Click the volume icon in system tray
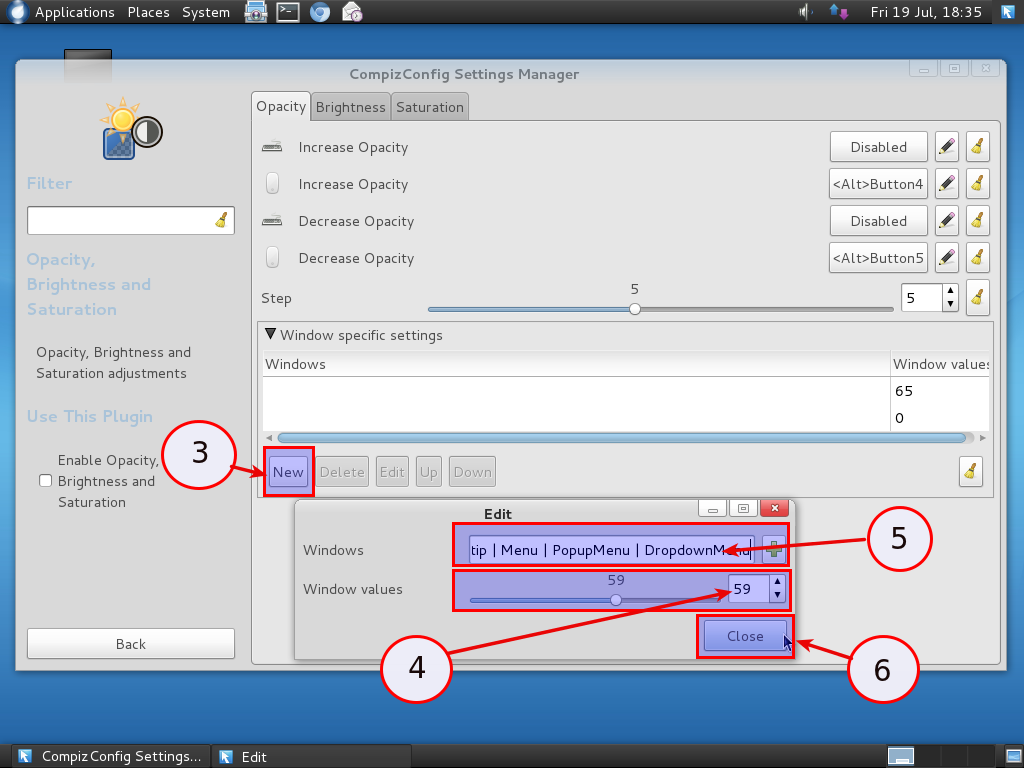Viewport: 1024px width, 768px height. point(805,12)
